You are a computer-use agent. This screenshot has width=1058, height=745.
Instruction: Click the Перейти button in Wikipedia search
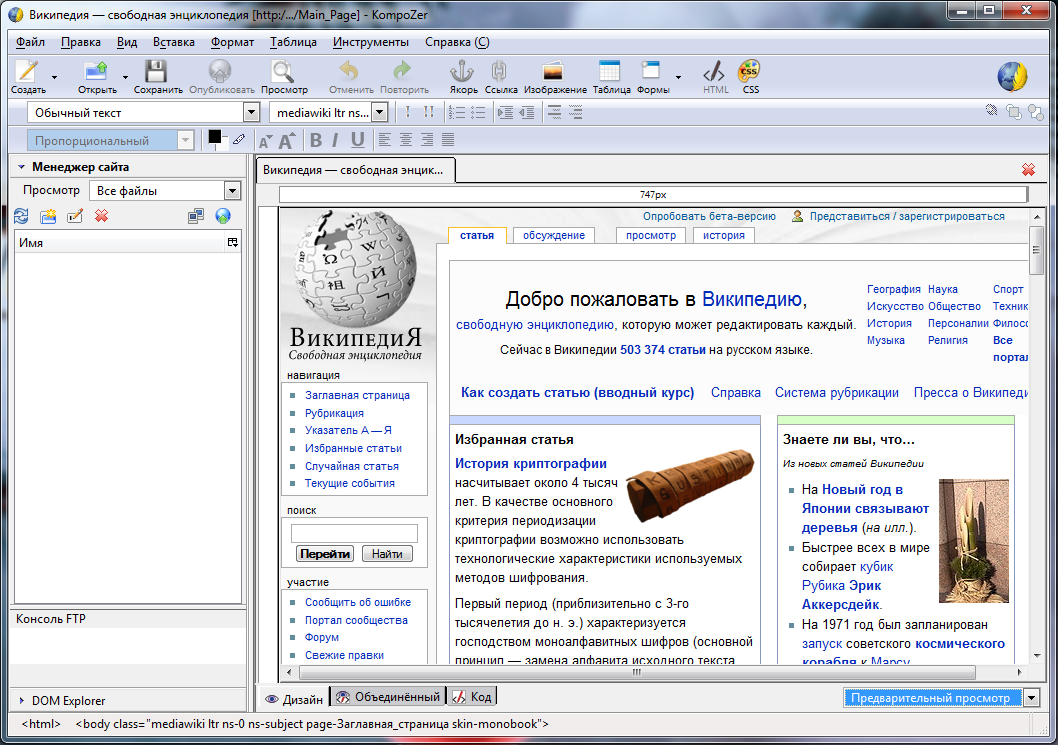click(325, 554)
